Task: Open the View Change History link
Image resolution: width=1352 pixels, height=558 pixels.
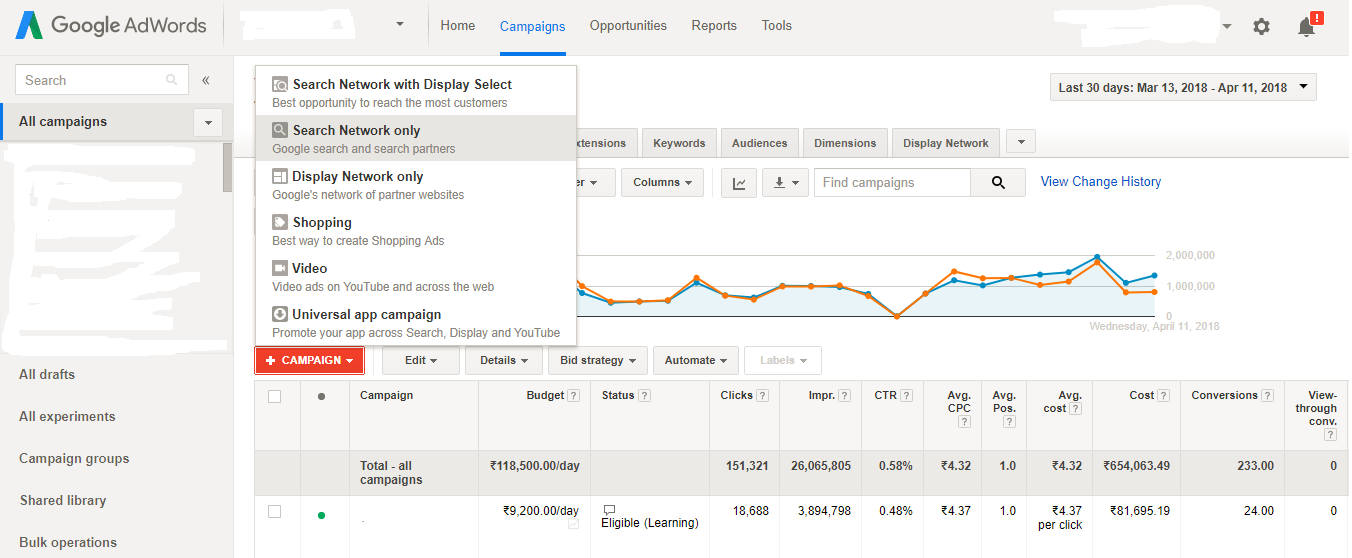Action: [1100, 182]
